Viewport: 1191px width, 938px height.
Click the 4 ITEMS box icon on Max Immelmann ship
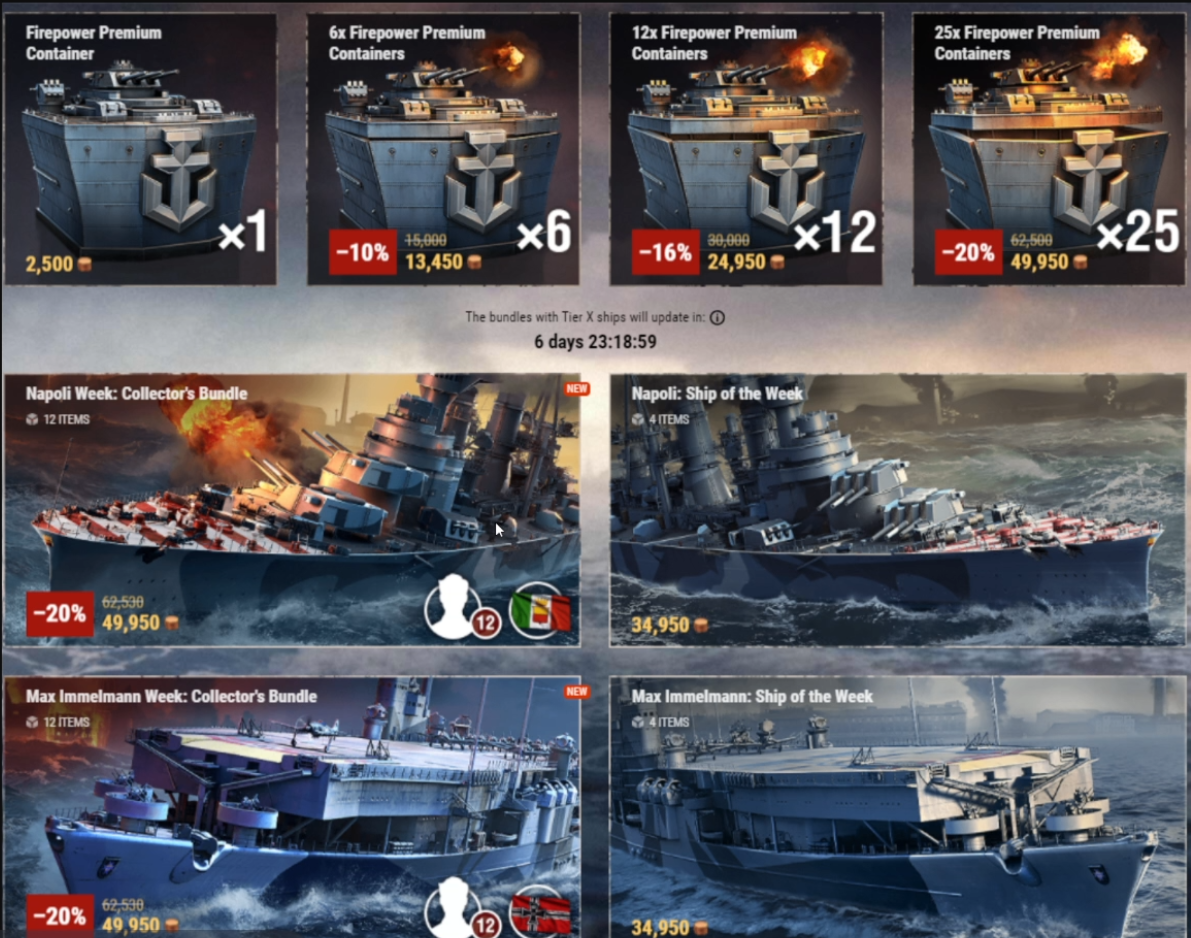coord(638,722)
